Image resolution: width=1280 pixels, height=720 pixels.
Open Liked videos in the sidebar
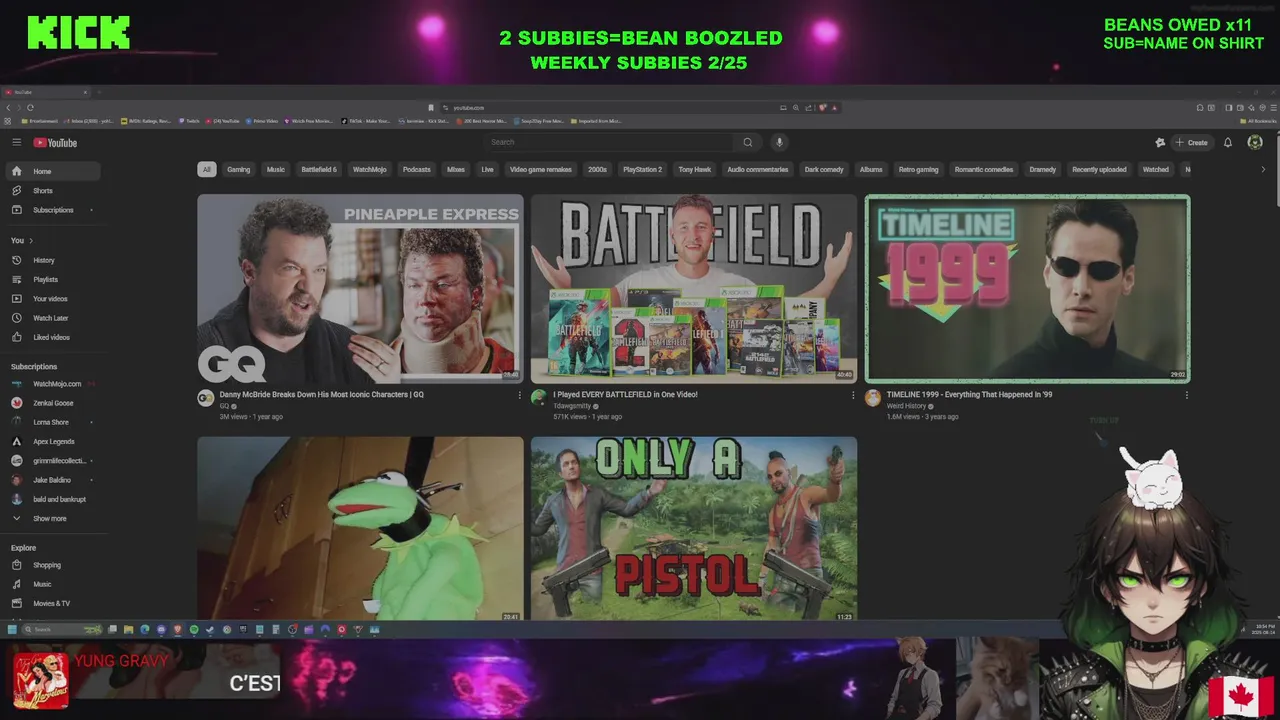point(52,337)
